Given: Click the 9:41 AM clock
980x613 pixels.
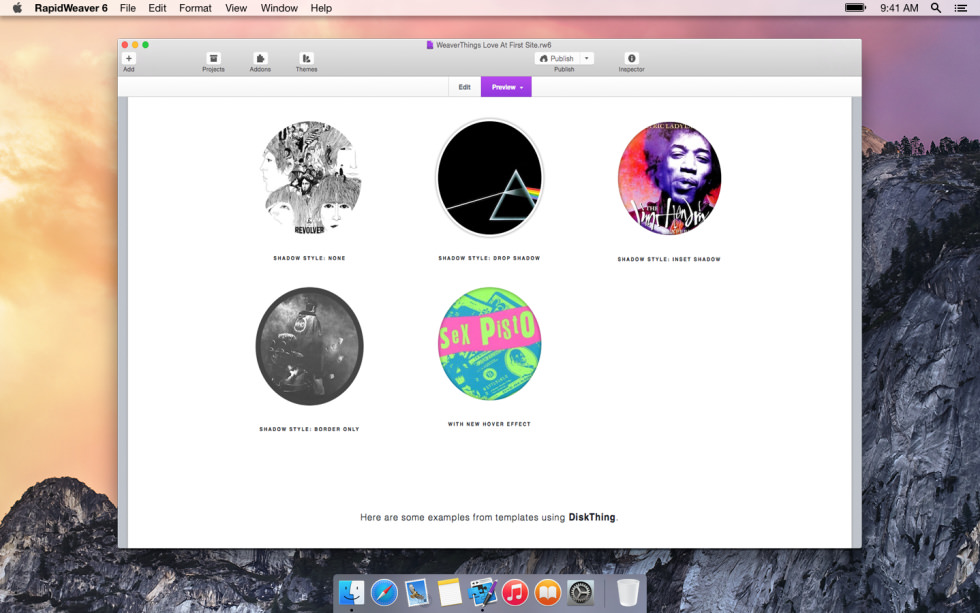Looking at the screenshot, I should (x=899, y=8).
